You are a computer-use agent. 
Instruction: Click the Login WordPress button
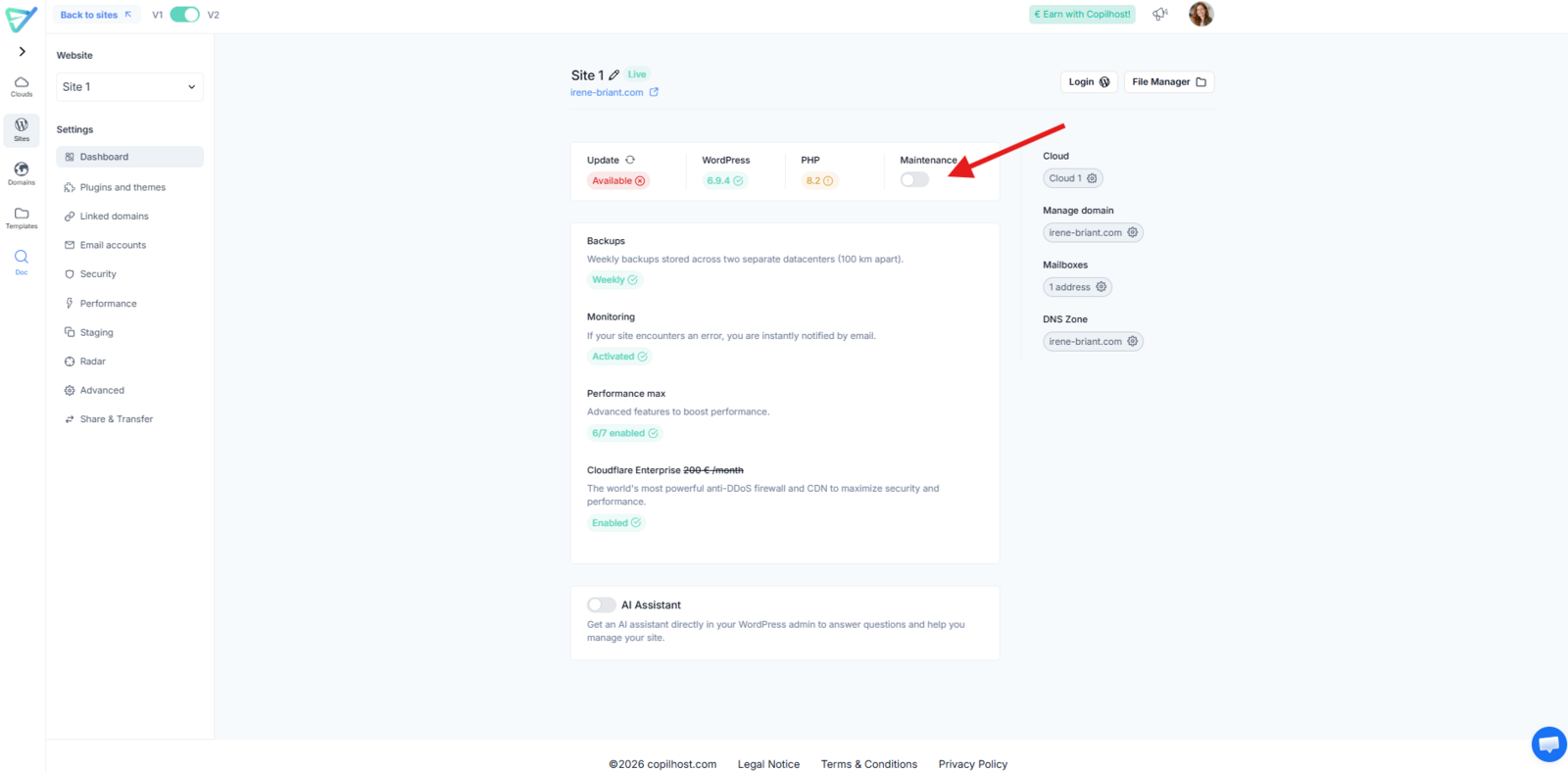tap(1089, 82)
